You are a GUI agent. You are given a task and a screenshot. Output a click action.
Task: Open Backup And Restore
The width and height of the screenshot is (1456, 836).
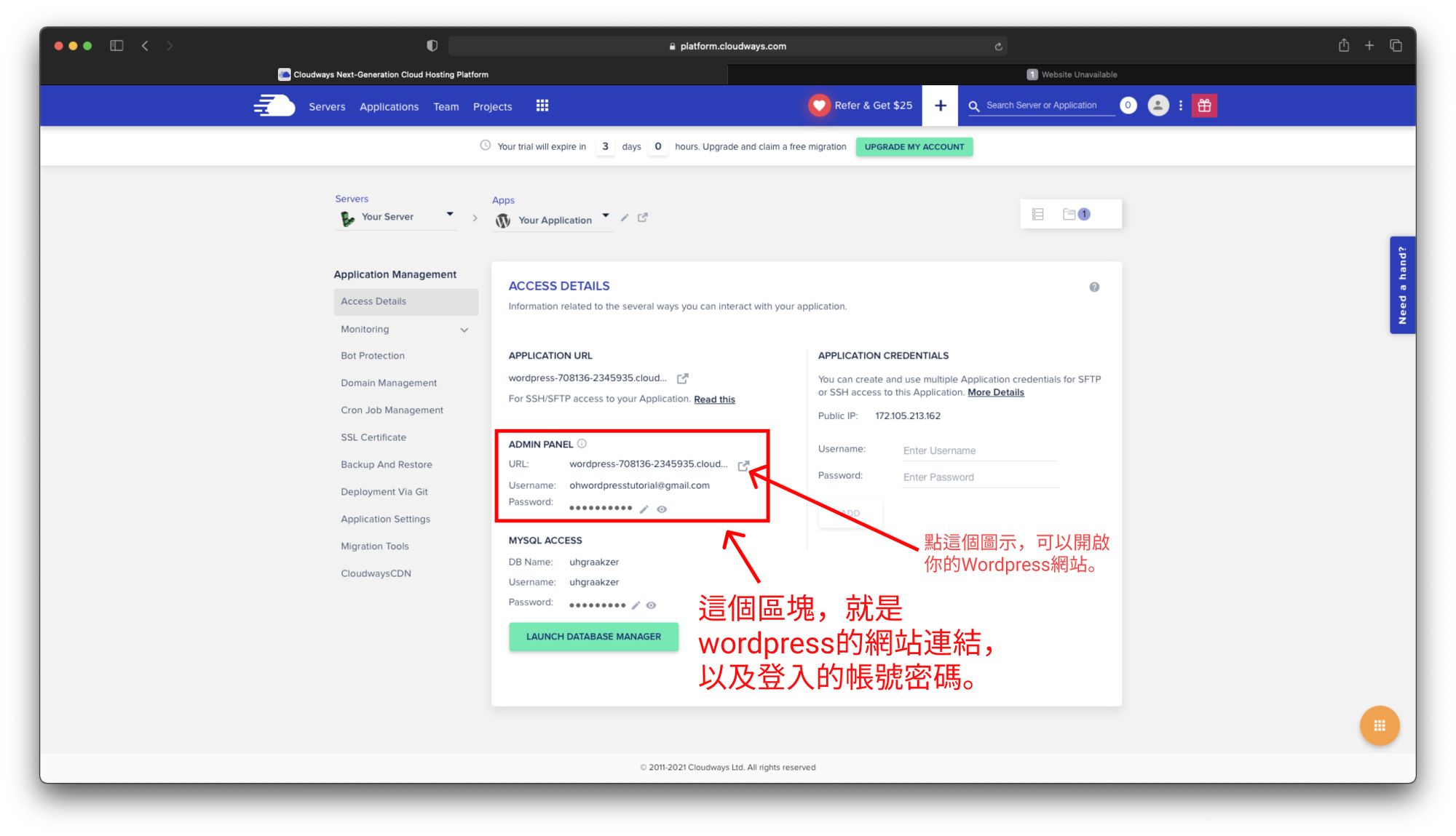[387, 464]
